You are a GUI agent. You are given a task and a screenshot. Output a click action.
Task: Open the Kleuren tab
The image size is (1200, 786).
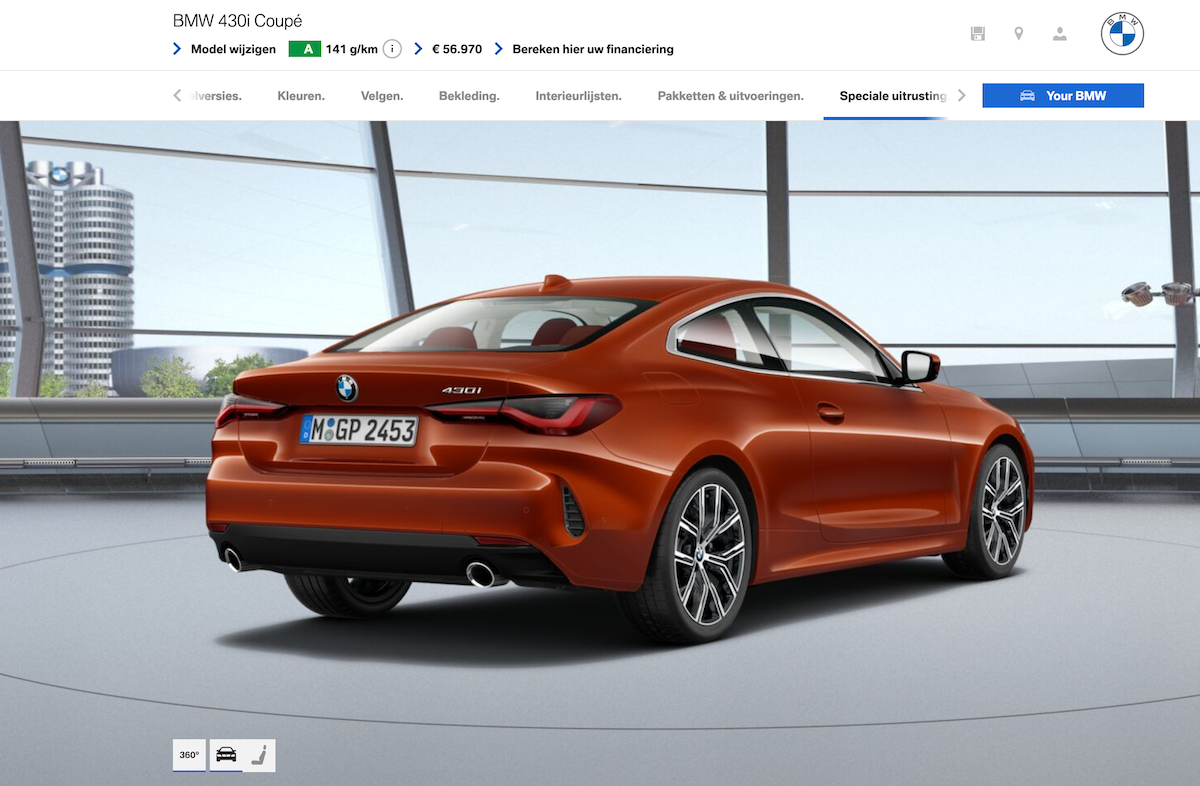[x=301, y=96]
